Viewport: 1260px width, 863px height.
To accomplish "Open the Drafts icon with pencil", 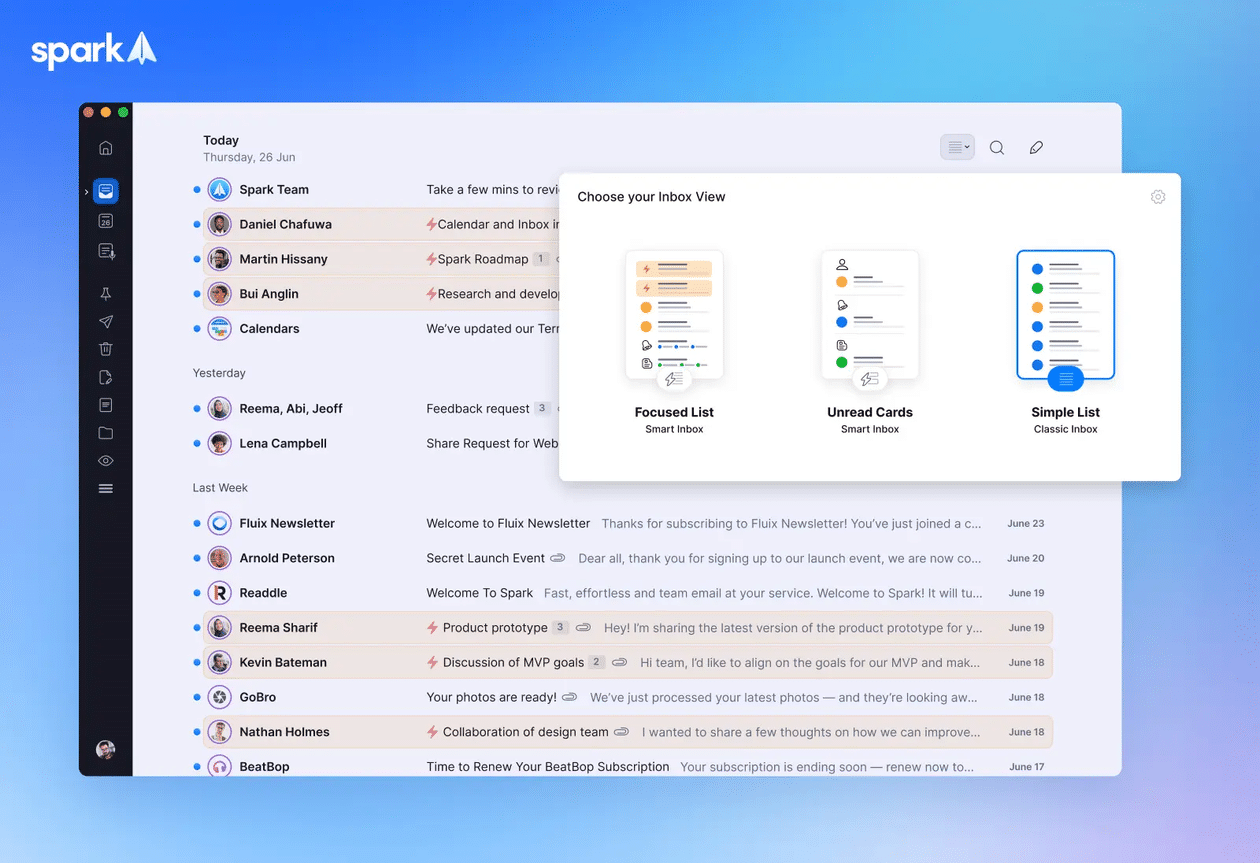I will pyautogui.click(x=106, y=377).
